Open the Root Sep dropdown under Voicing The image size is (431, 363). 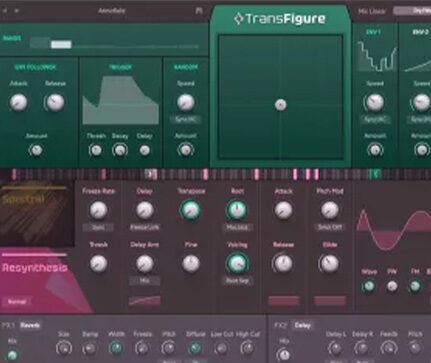click(x=237, y=281)
